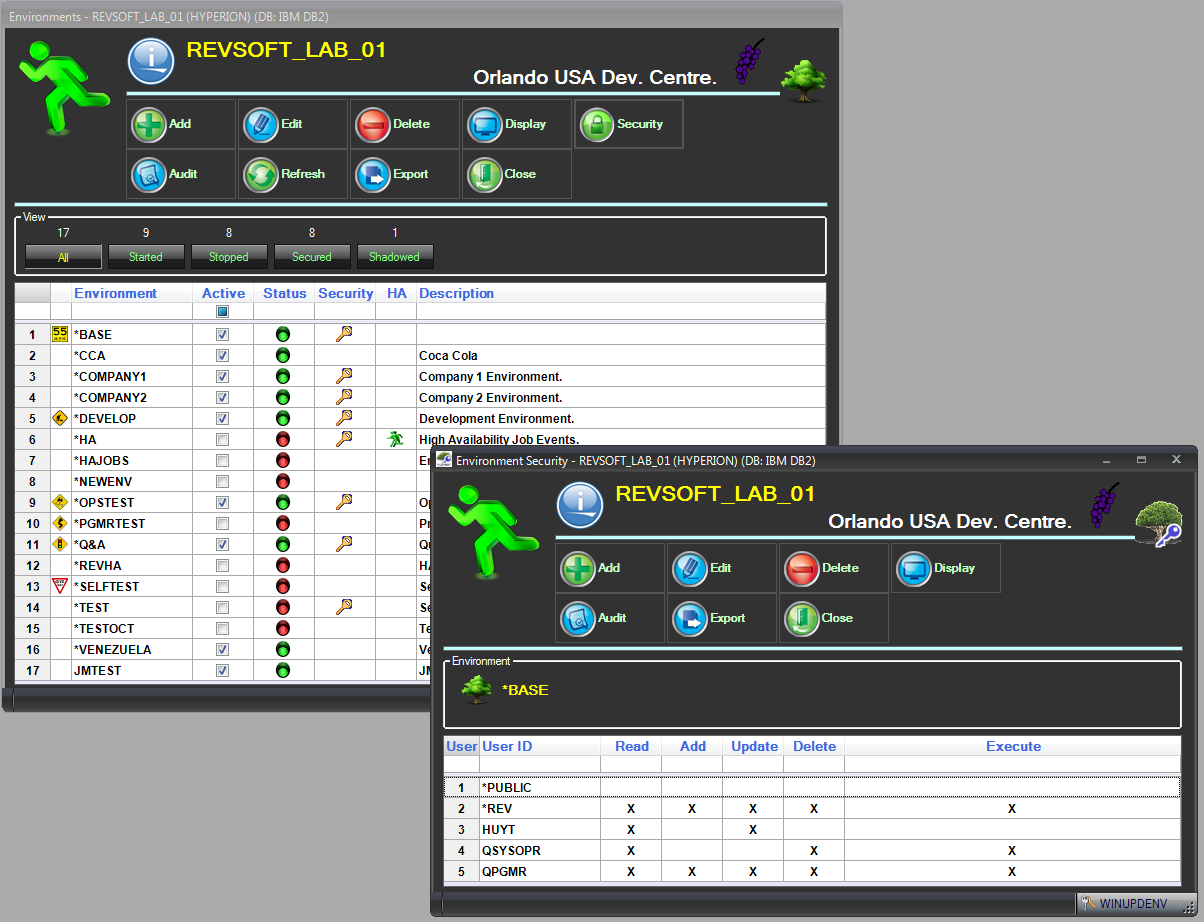Screen dimensions: 1204x922
Task: Show Shadowed environments view
Action: pos(394,257)
